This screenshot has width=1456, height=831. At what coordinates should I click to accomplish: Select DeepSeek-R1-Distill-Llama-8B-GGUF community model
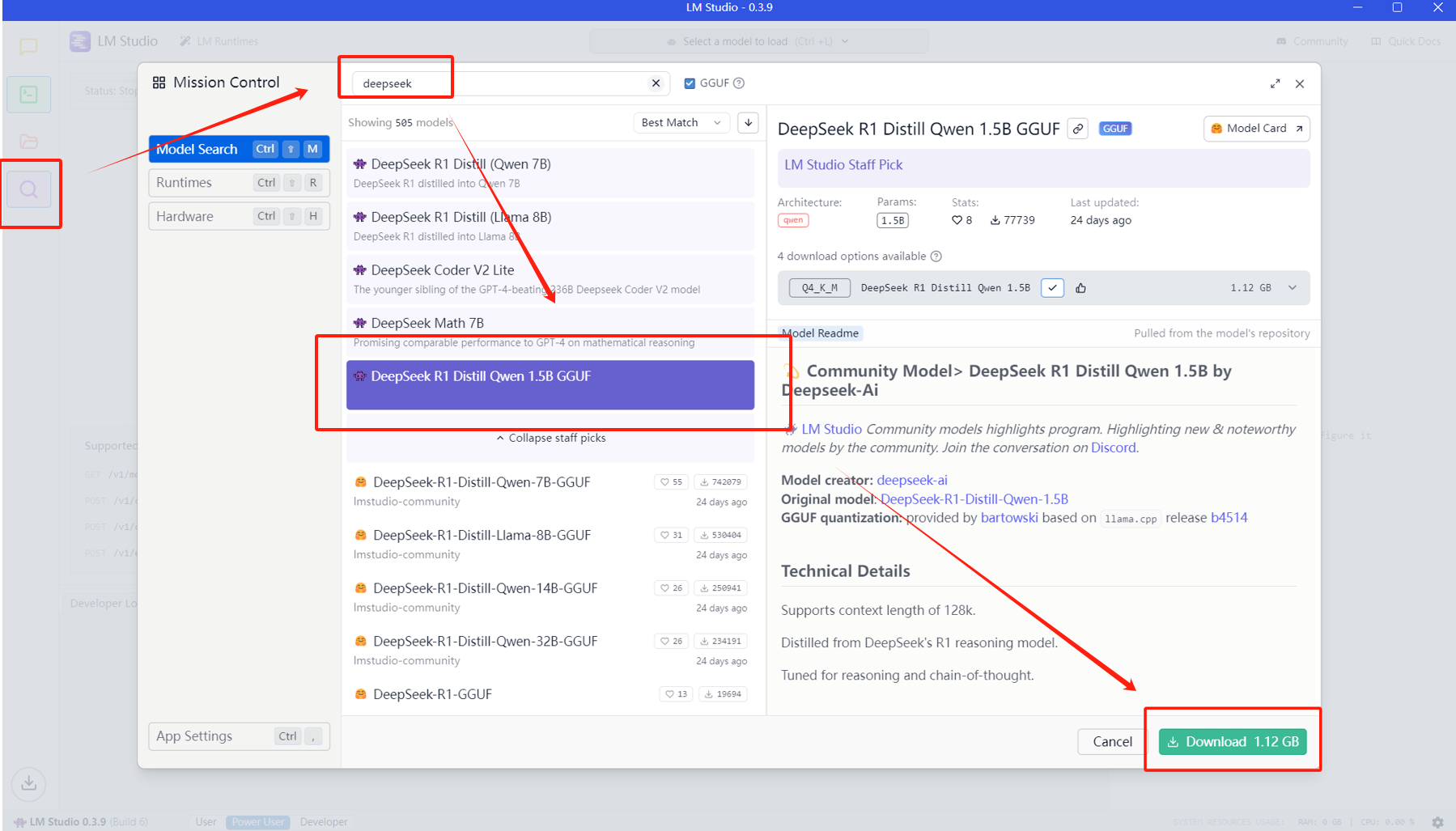point(550,545)
